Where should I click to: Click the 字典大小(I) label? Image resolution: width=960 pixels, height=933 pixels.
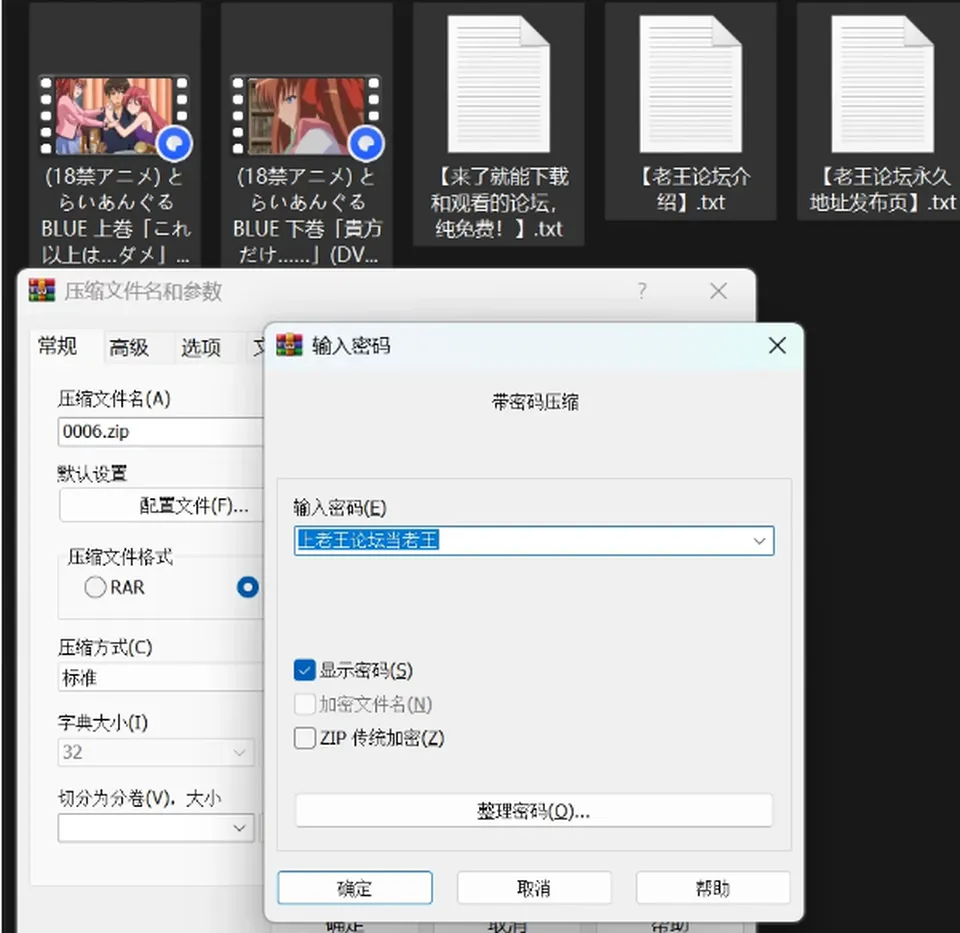click(103, 723)
